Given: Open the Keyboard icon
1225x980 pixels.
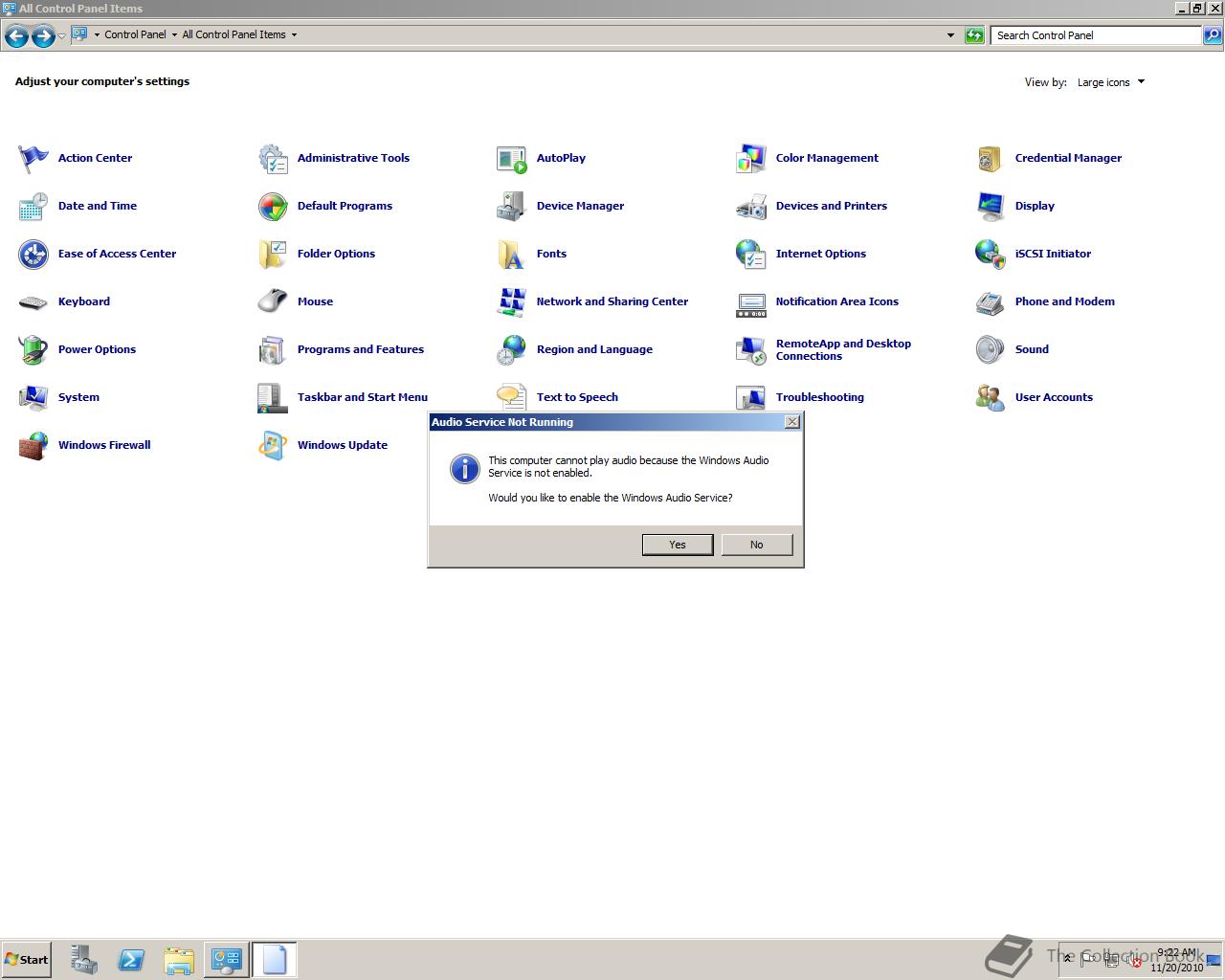Looking at the screenshot, I should (33, 301).
